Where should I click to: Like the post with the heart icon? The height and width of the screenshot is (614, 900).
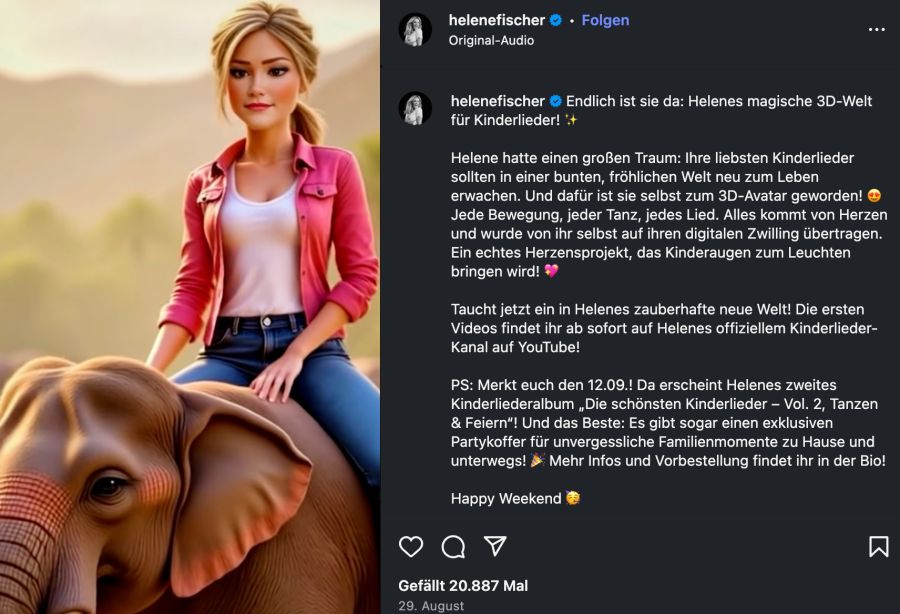411,546
